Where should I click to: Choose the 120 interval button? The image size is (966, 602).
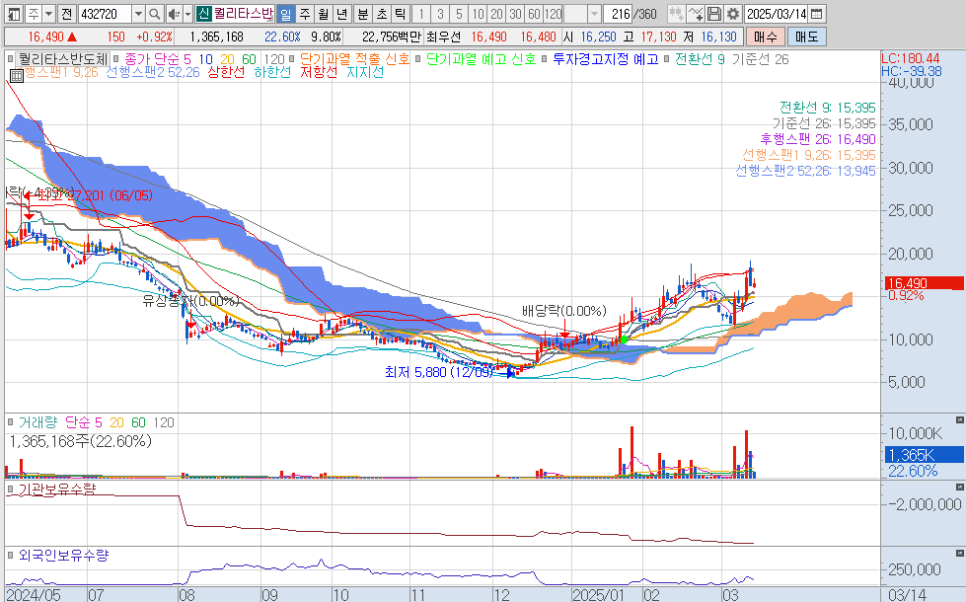(x=553, y=14)
